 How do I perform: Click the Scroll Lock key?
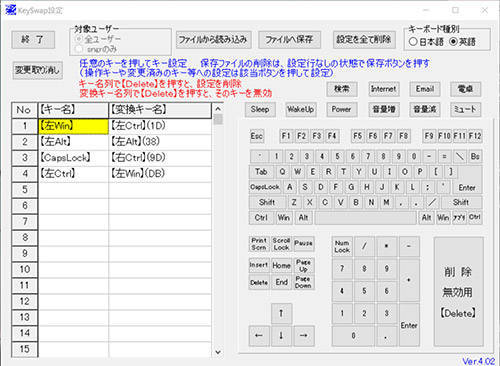point(281,244)
